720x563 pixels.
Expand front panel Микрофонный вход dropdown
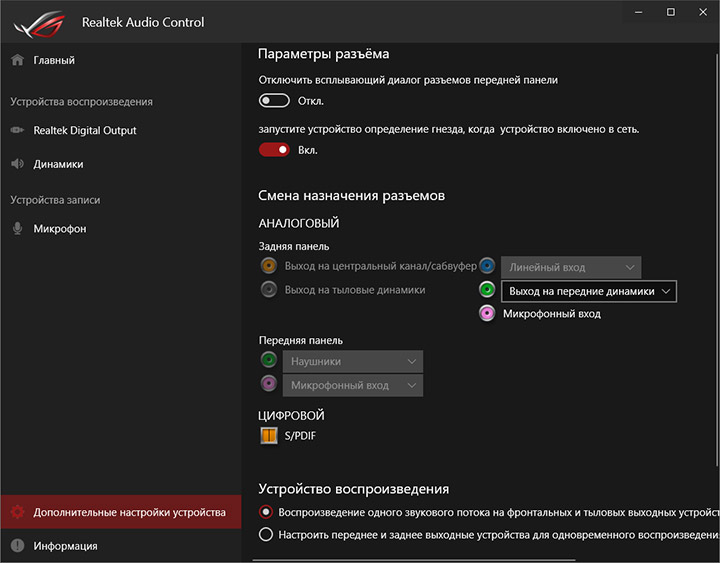click(x=353, y=385)
